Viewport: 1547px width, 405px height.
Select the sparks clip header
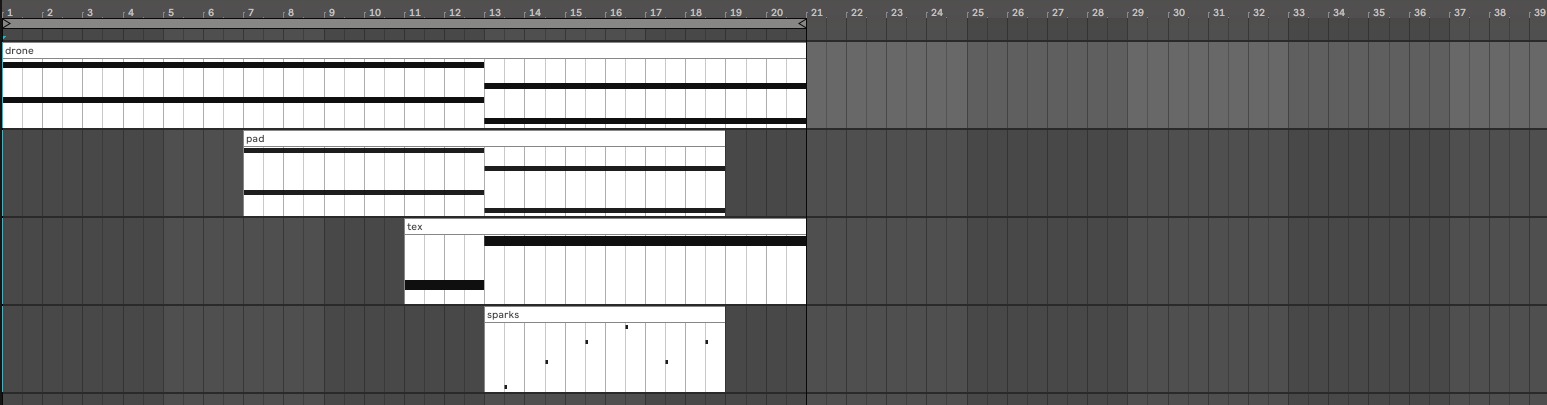pyautogui.click(x=605, y=314)
